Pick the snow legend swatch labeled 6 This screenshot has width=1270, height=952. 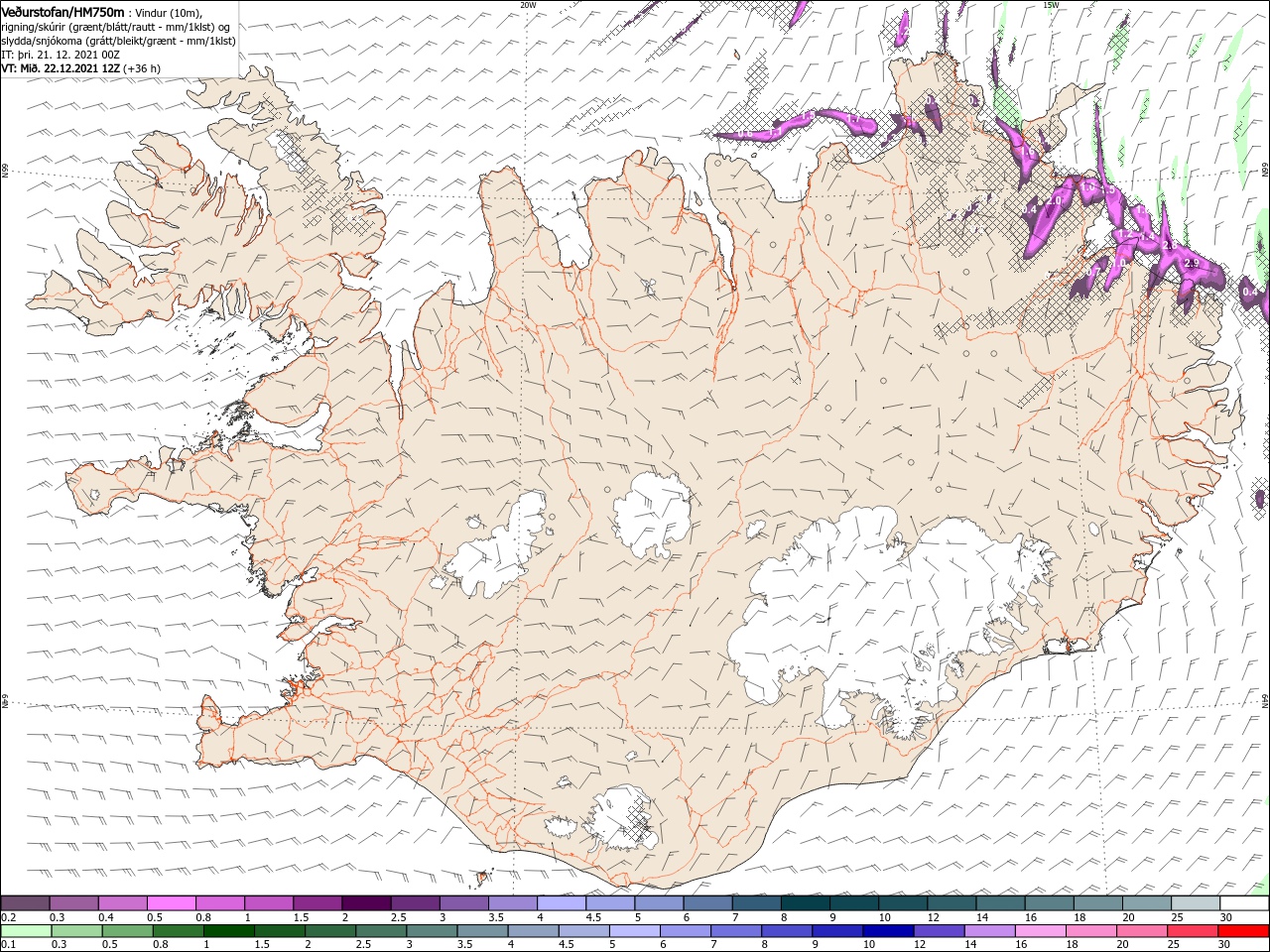point(707,903)
